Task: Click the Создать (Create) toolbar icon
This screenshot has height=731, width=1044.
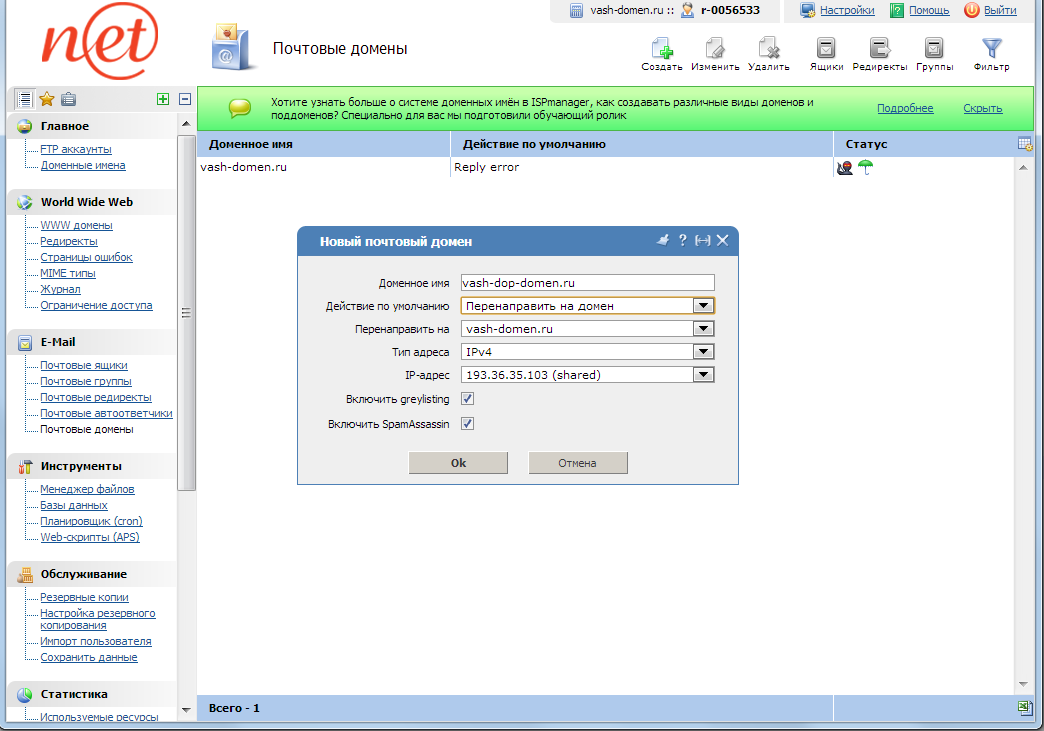Action: (661, 48)
